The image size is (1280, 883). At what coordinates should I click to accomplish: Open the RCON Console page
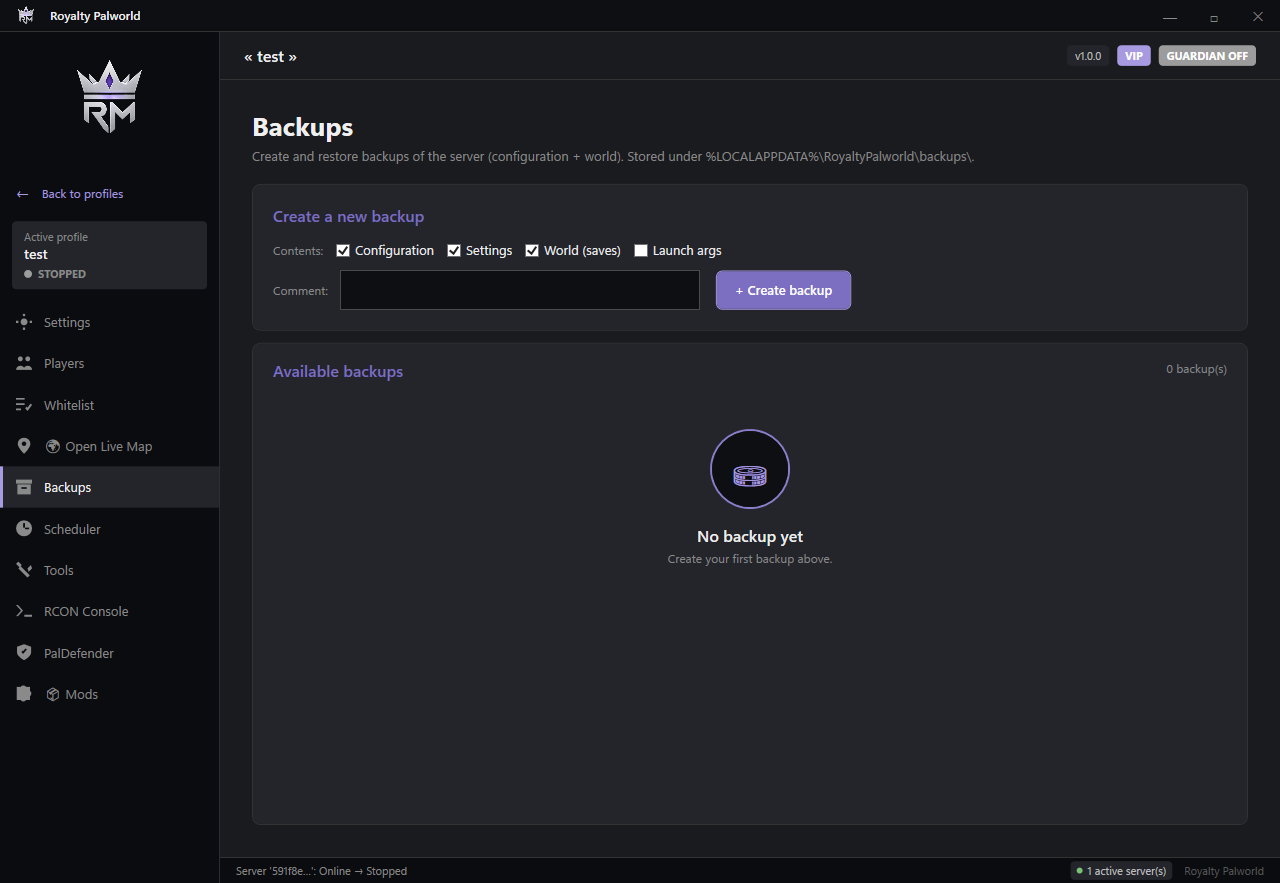click(x=110, y=611)
